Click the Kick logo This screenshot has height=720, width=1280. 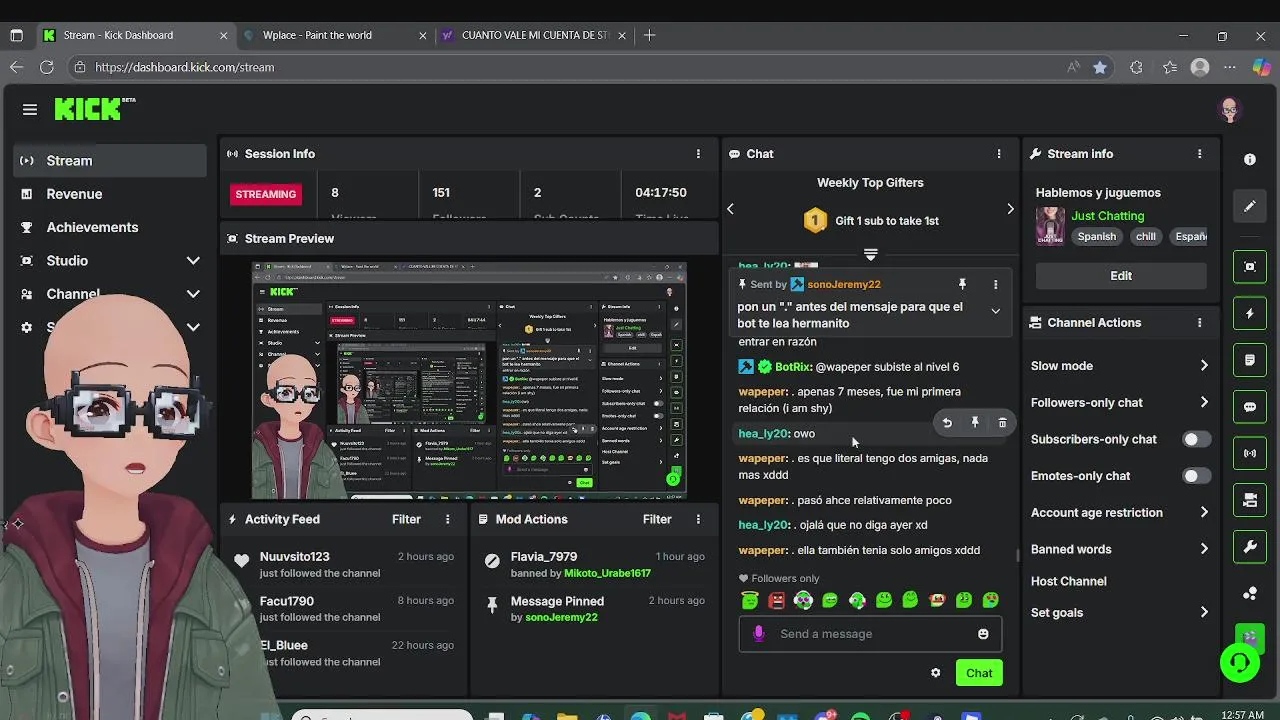94,109
